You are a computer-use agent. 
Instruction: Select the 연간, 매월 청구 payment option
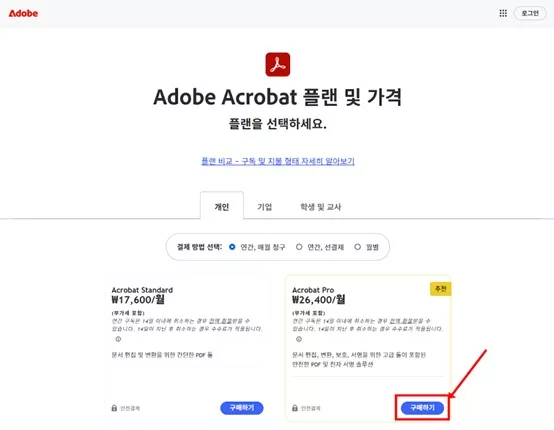(x=257, y=247)
